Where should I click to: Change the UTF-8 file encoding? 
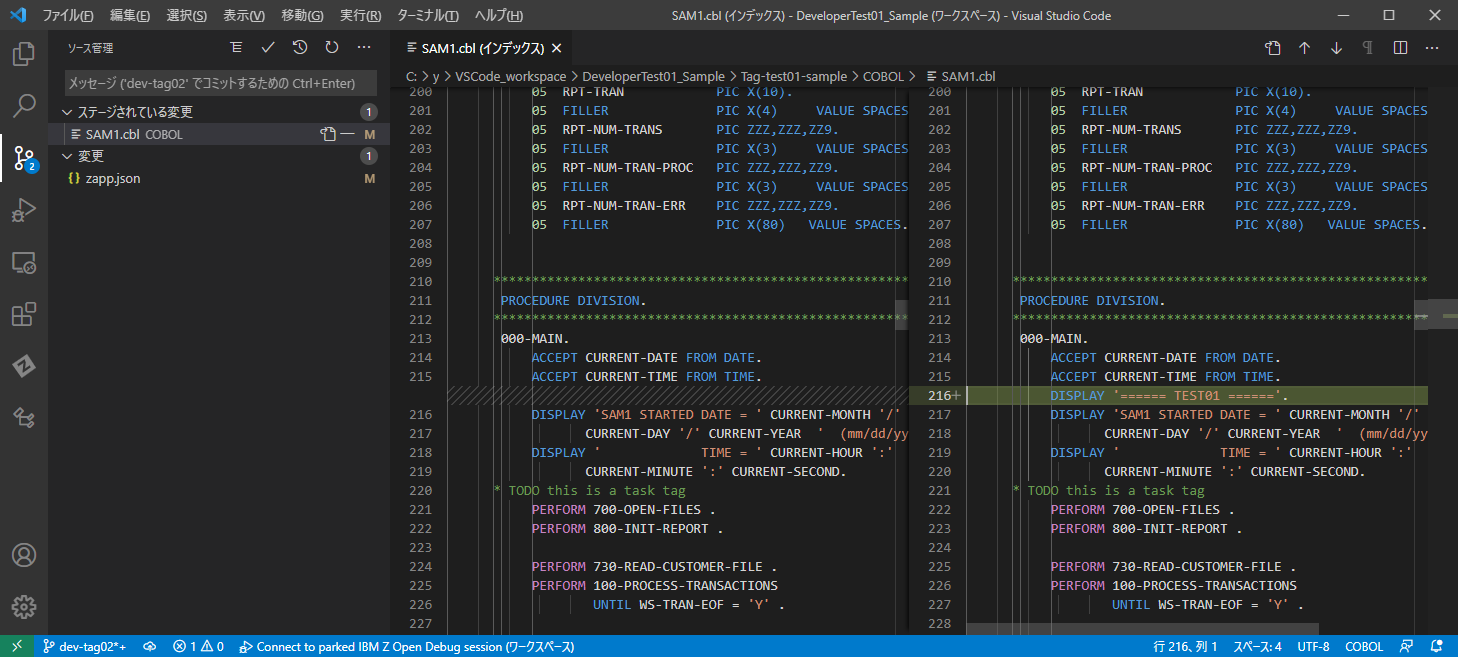[x=1313, y=646]
